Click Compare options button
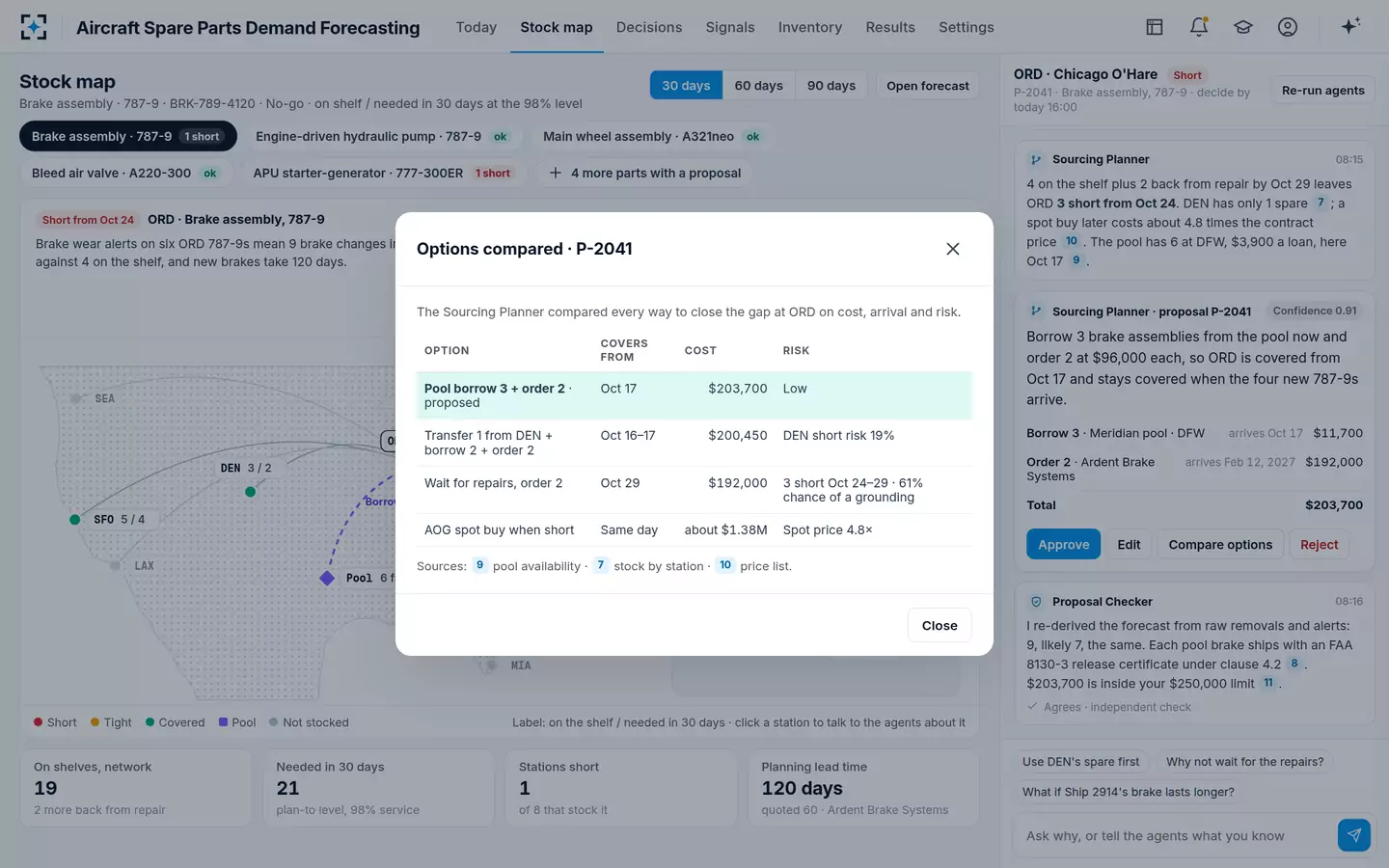Screen dimensions: 1389x868 coord(1220,544)
